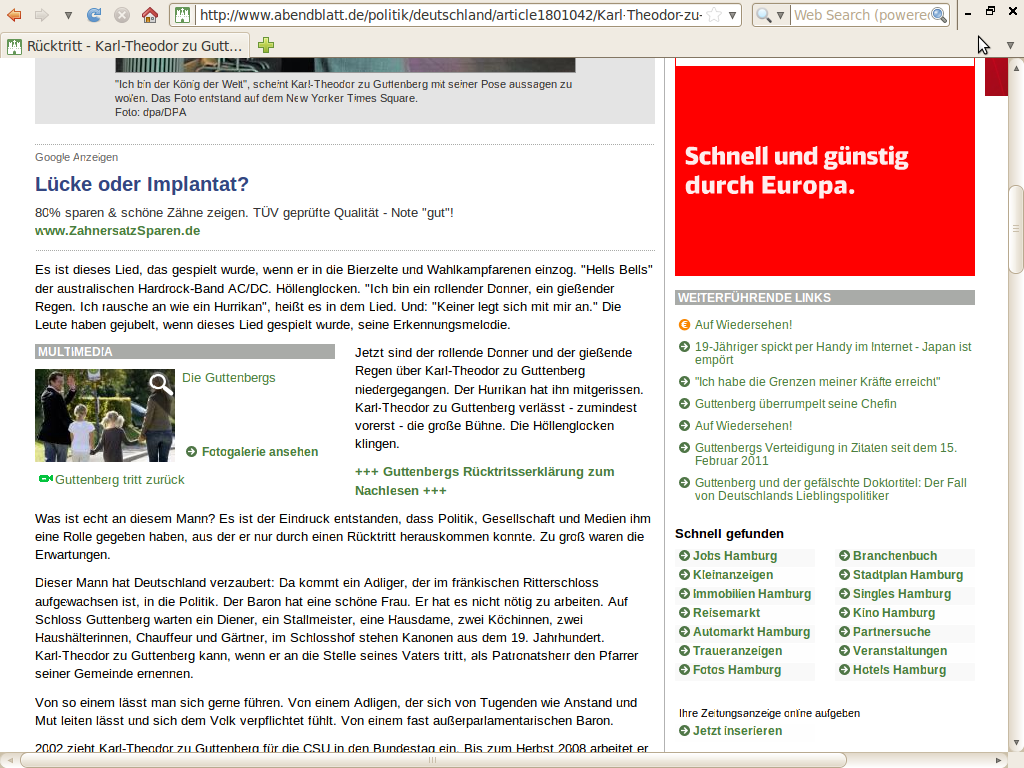Open Veranstaltungen link
This screenshot has width=1024, height=768.
pos(900,650)
